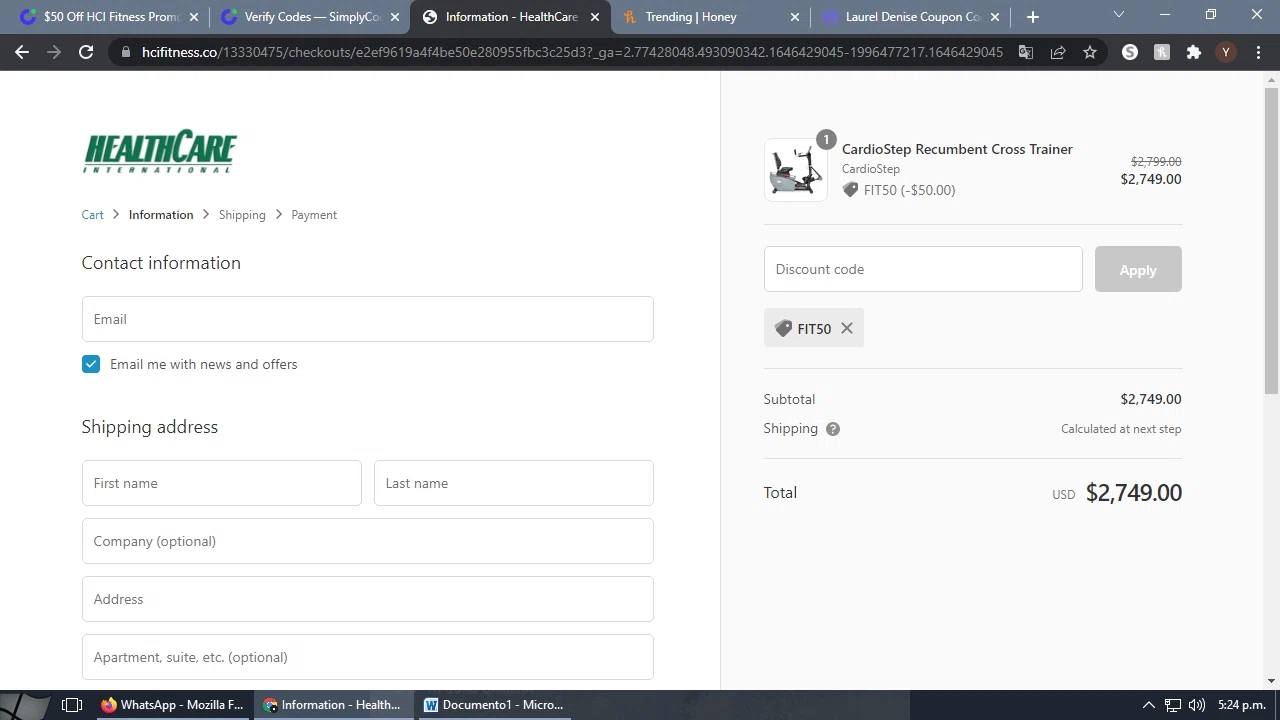This screenshot has height=720, width=1280.
Task: Focus the First name field
Action: click(x=222, y=483)
